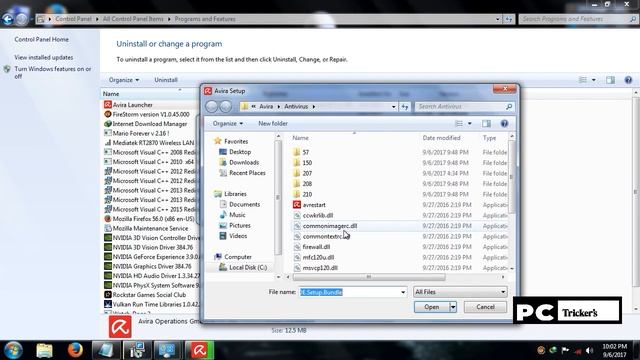Click the help icon in Avira Setup dialog
Screen dimensions: 640x360
click(x=504, y=123)
